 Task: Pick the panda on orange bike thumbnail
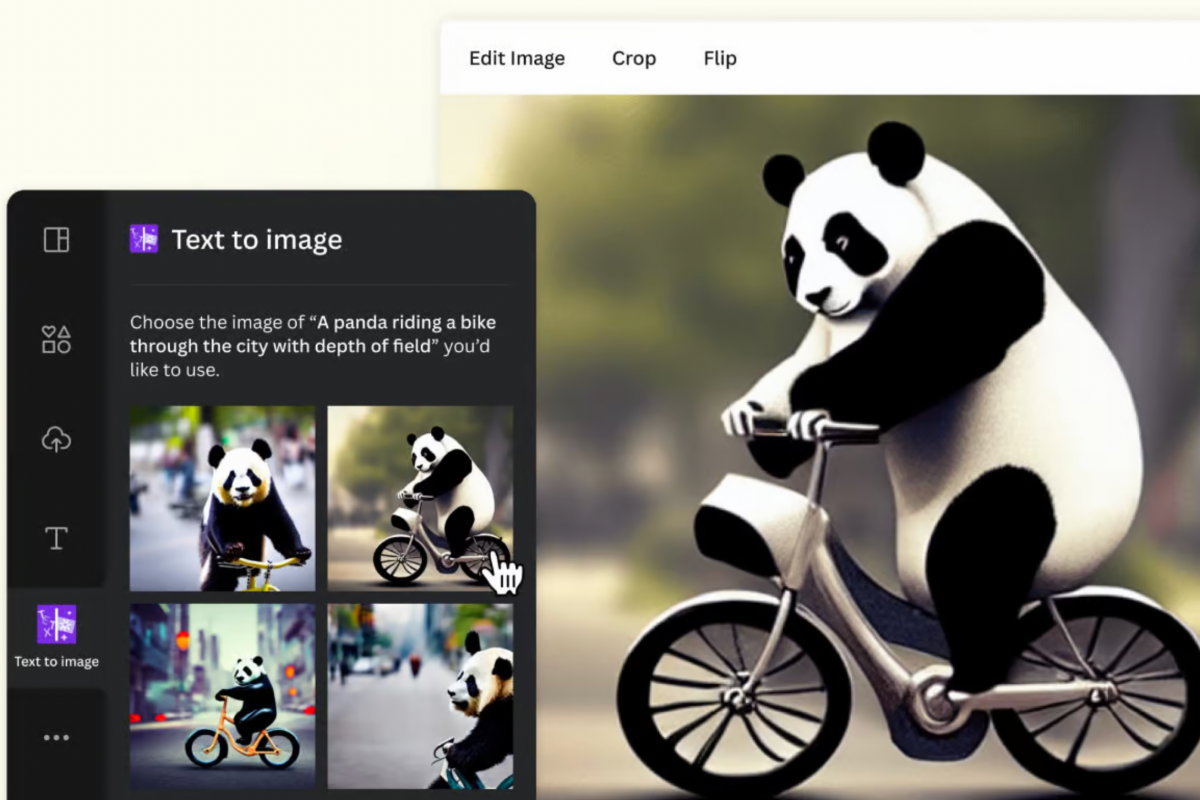[x=222, y=696]
